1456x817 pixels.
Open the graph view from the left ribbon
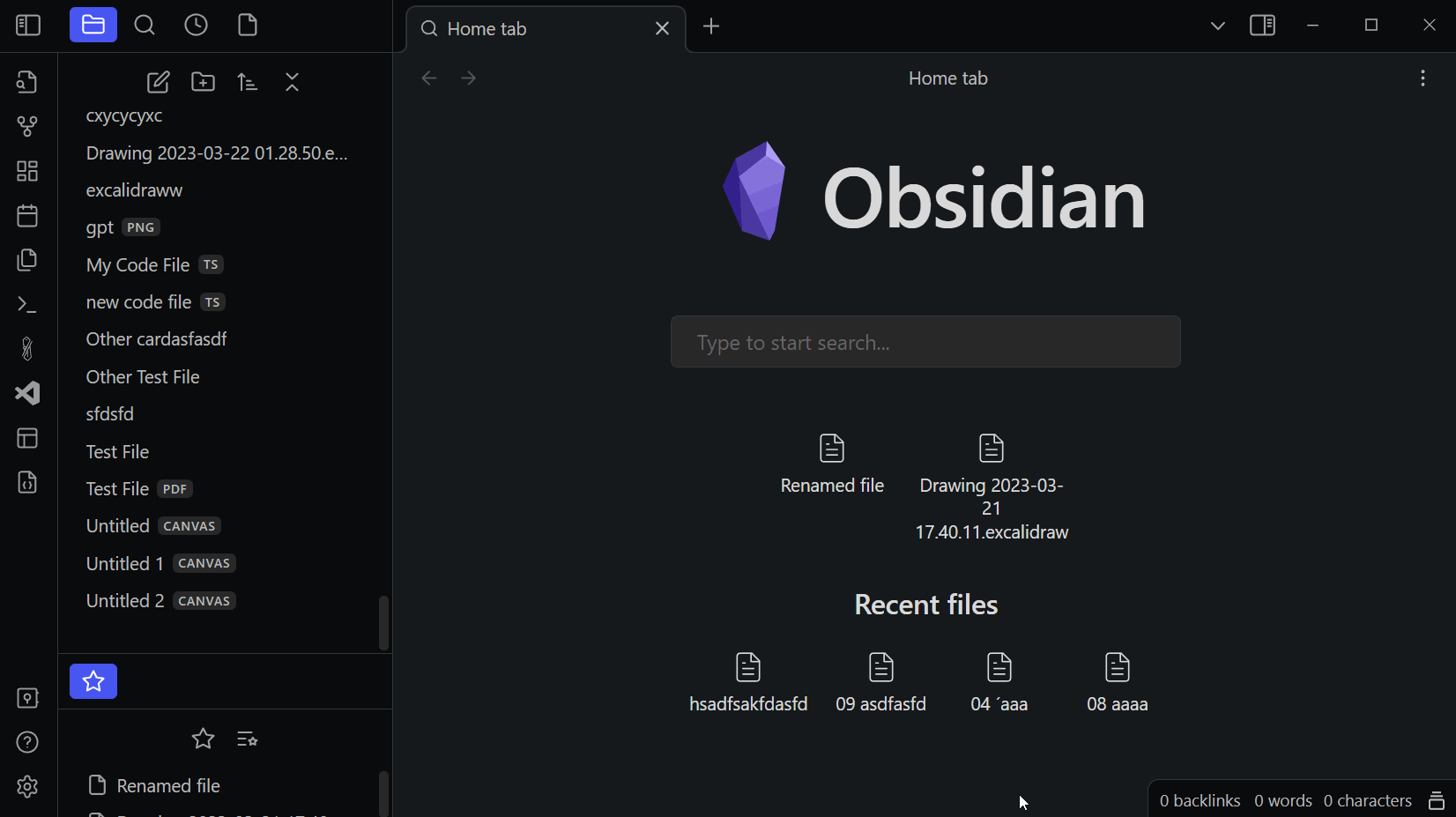tap(27, 126)
